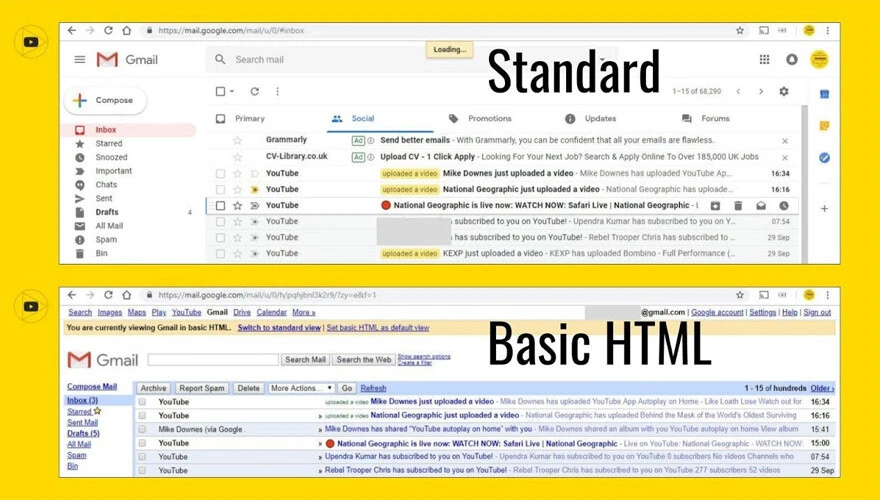Snooze the hovered email using the clock icon
Screen dimensions: 880x500
tap(783, 205)
